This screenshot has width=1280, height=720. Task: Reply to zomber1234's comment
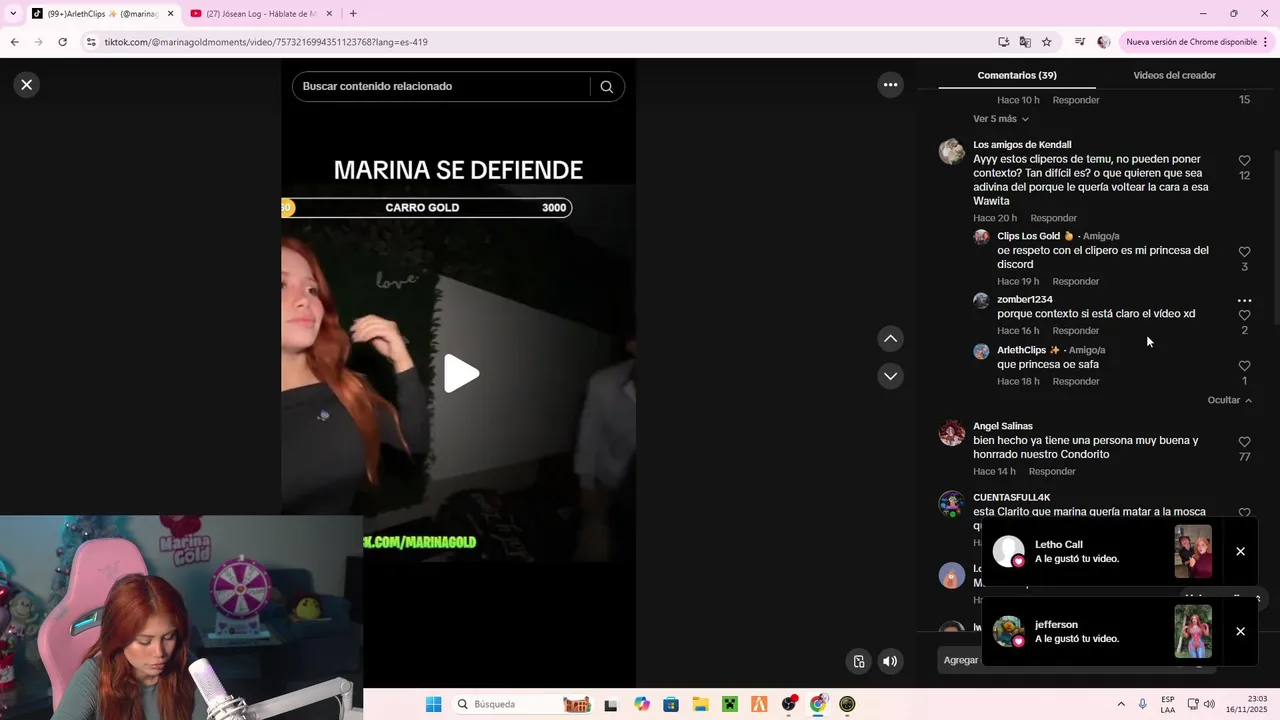click(x=1075, y=331)
